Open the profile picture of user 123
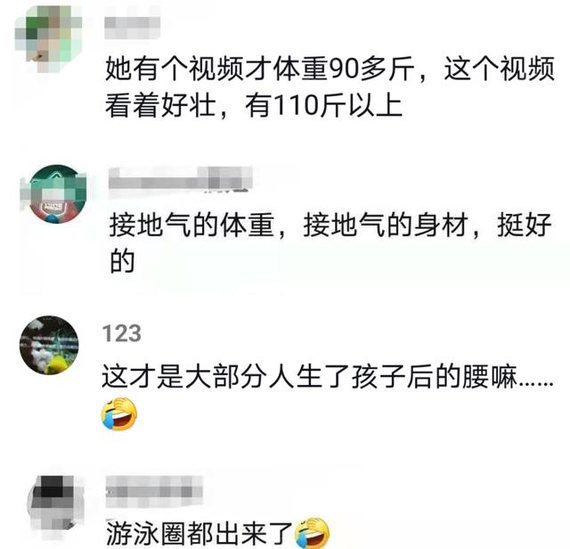Screen dimensions: 570x549 (49, 345)
